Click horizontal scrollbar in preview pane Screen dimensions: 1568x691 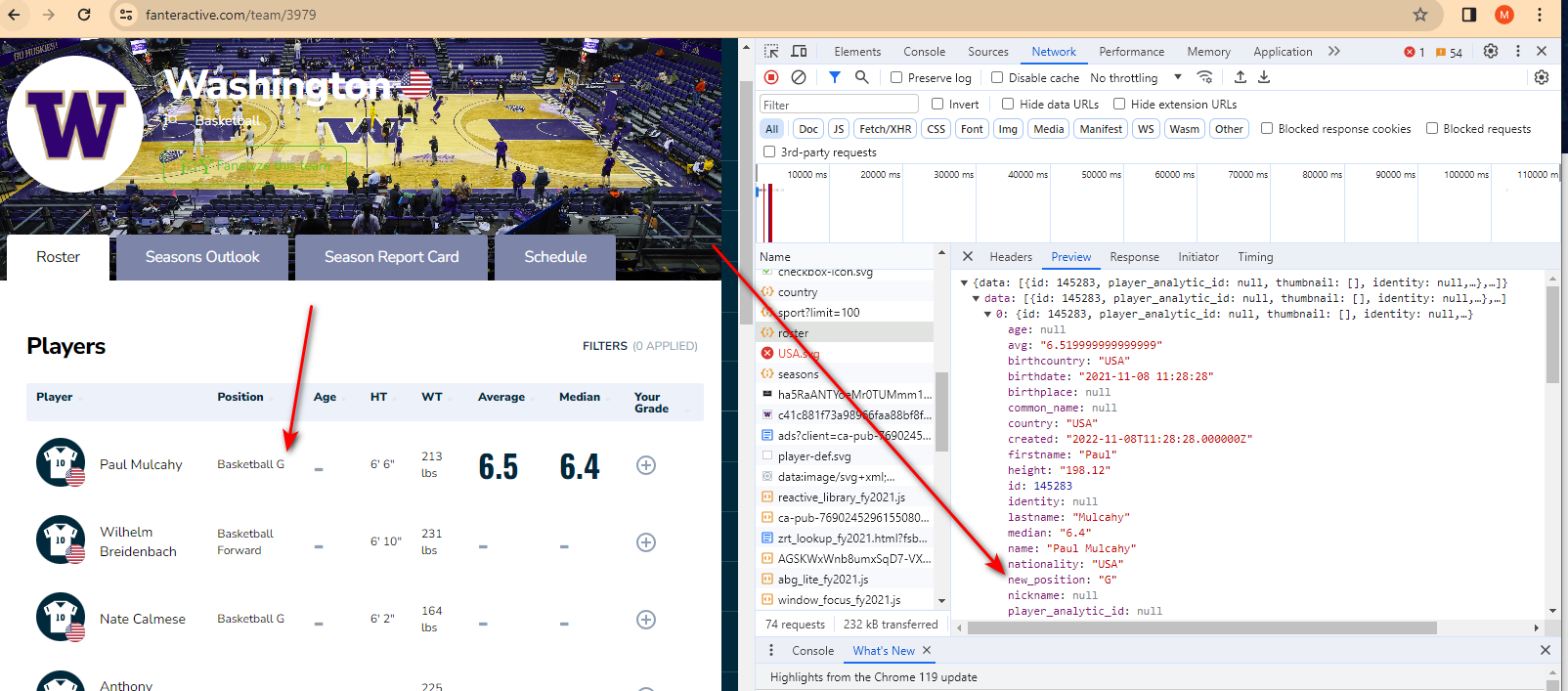tap(1201, 627)
